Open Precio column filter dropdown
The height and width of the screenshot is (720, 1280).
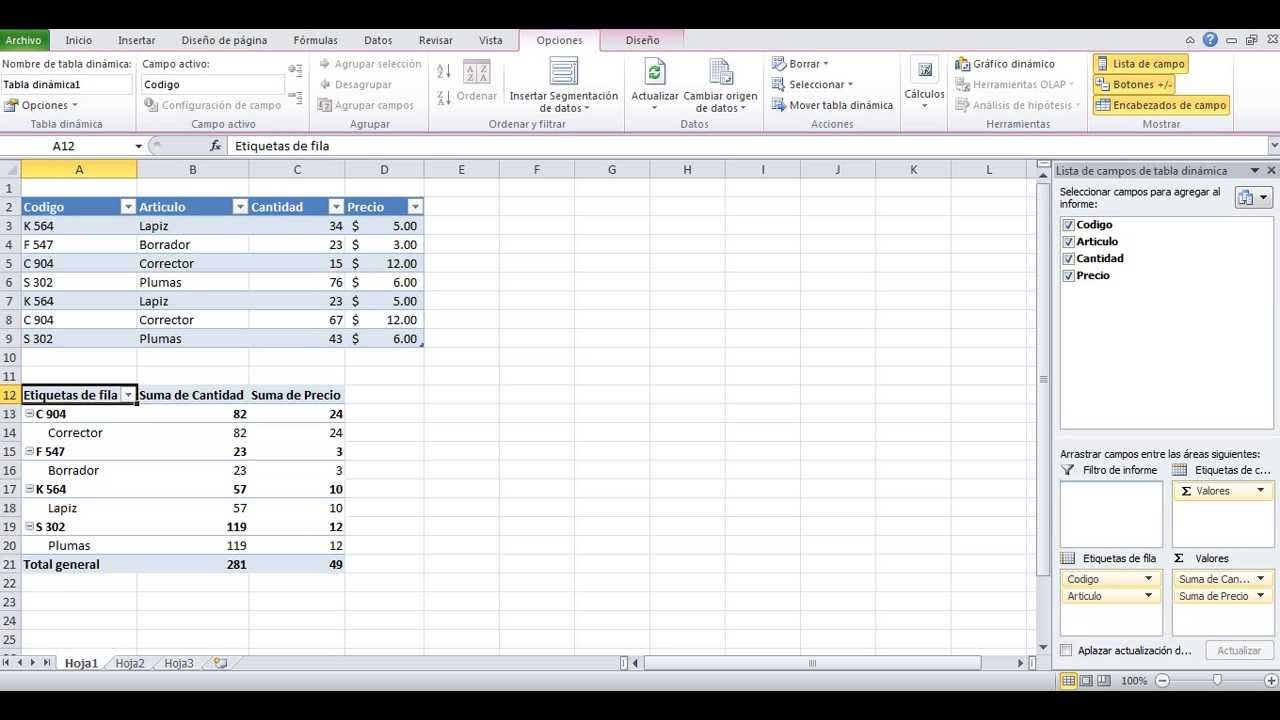pos(415,207)
